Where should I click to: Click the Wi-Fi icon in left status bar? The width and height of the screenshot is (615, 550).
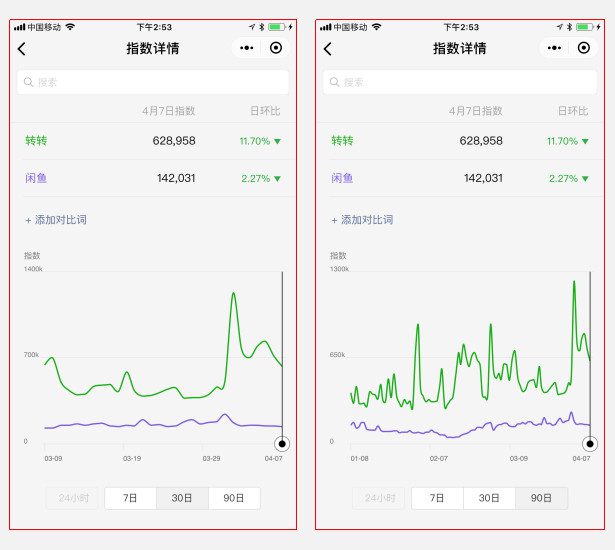70,27
